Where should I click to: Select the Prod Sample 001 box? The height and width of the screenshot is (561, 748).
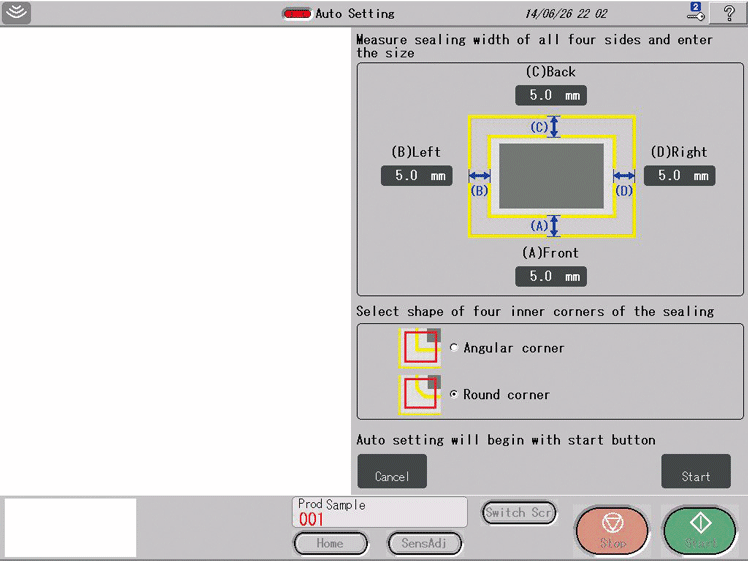(380, 512)
